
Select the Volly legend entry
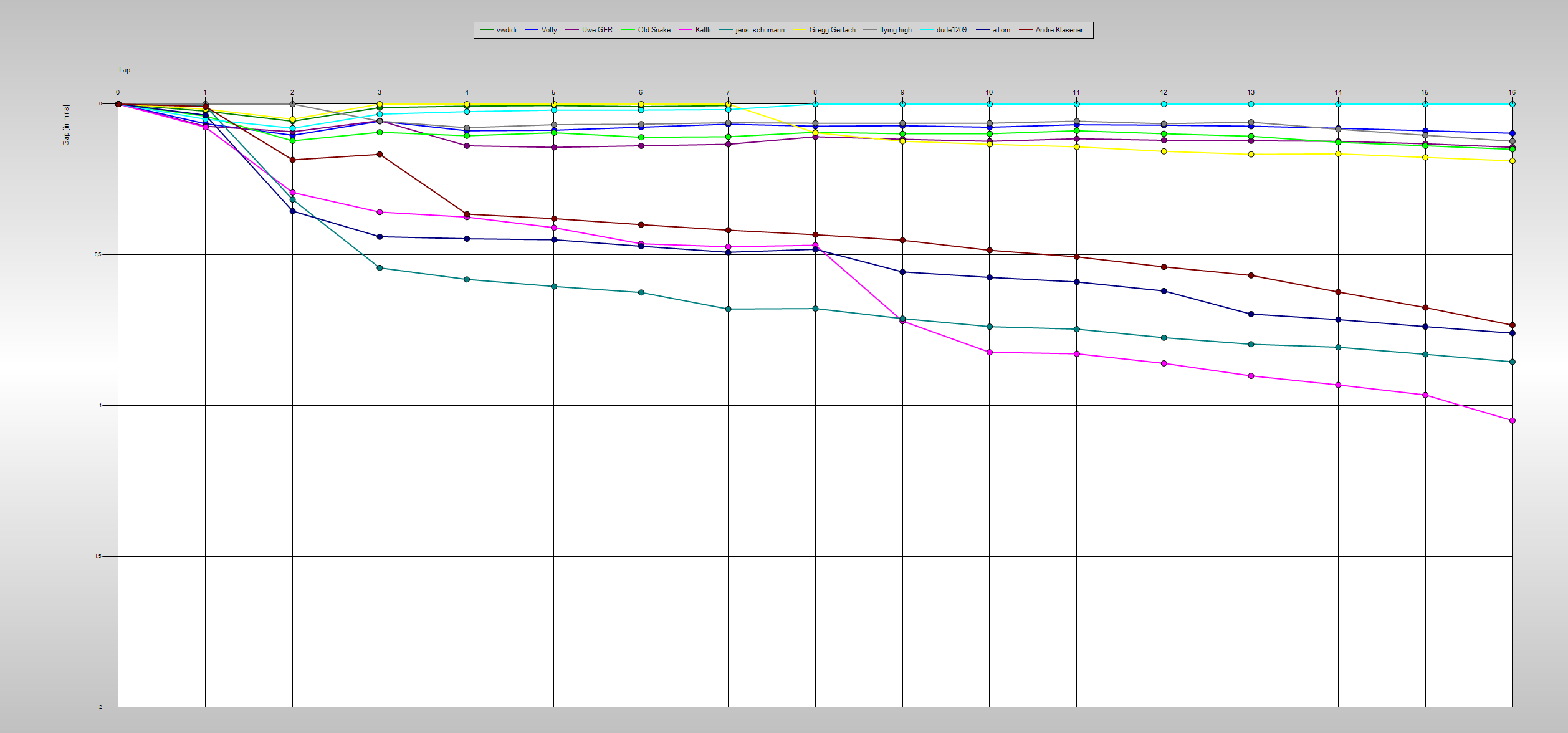[541, 30]
